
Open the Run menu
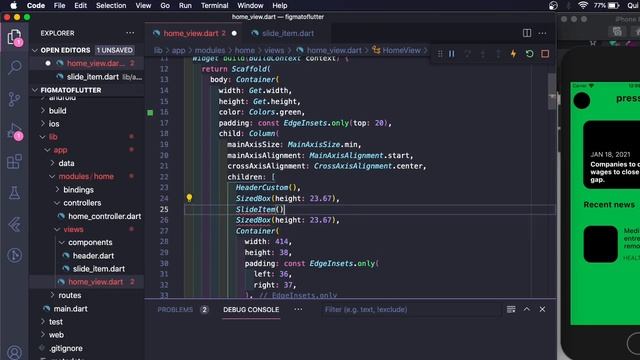pyautogui.click(x=185, y=5)
